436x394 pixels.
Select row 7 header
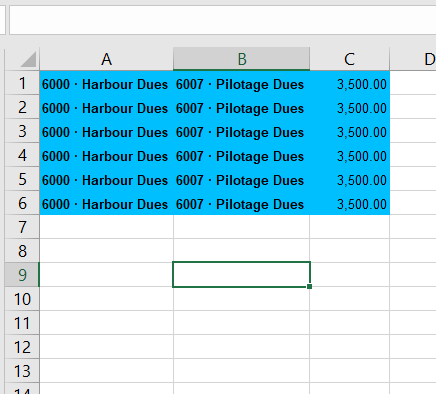[x=22, y=227]
